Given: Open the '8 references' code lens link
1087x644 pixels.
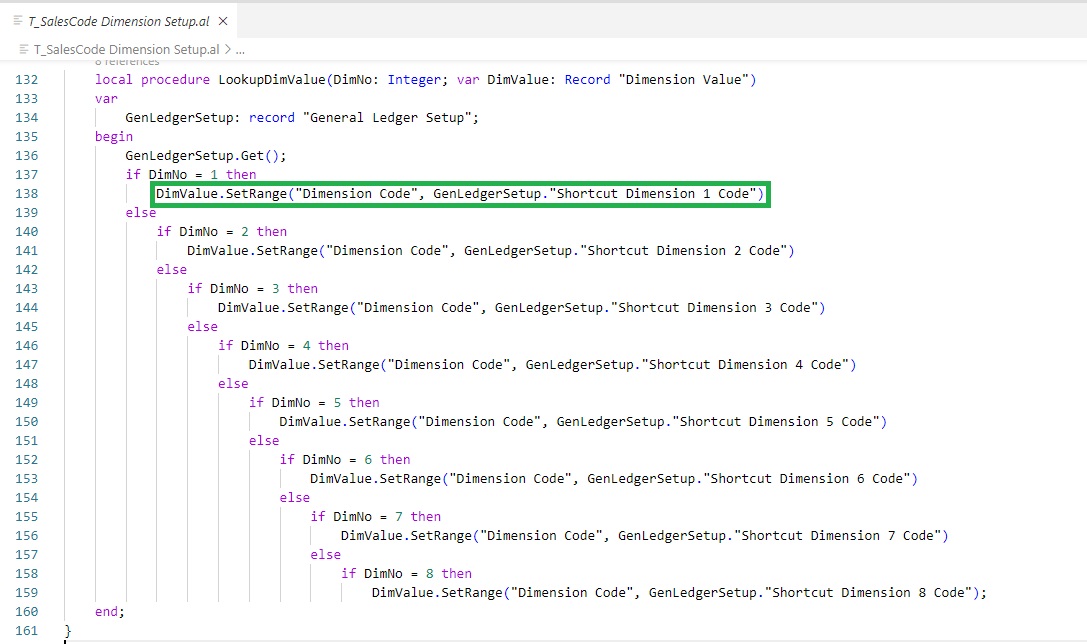Looking at the screenshot, I should click(x=127, y=63).
